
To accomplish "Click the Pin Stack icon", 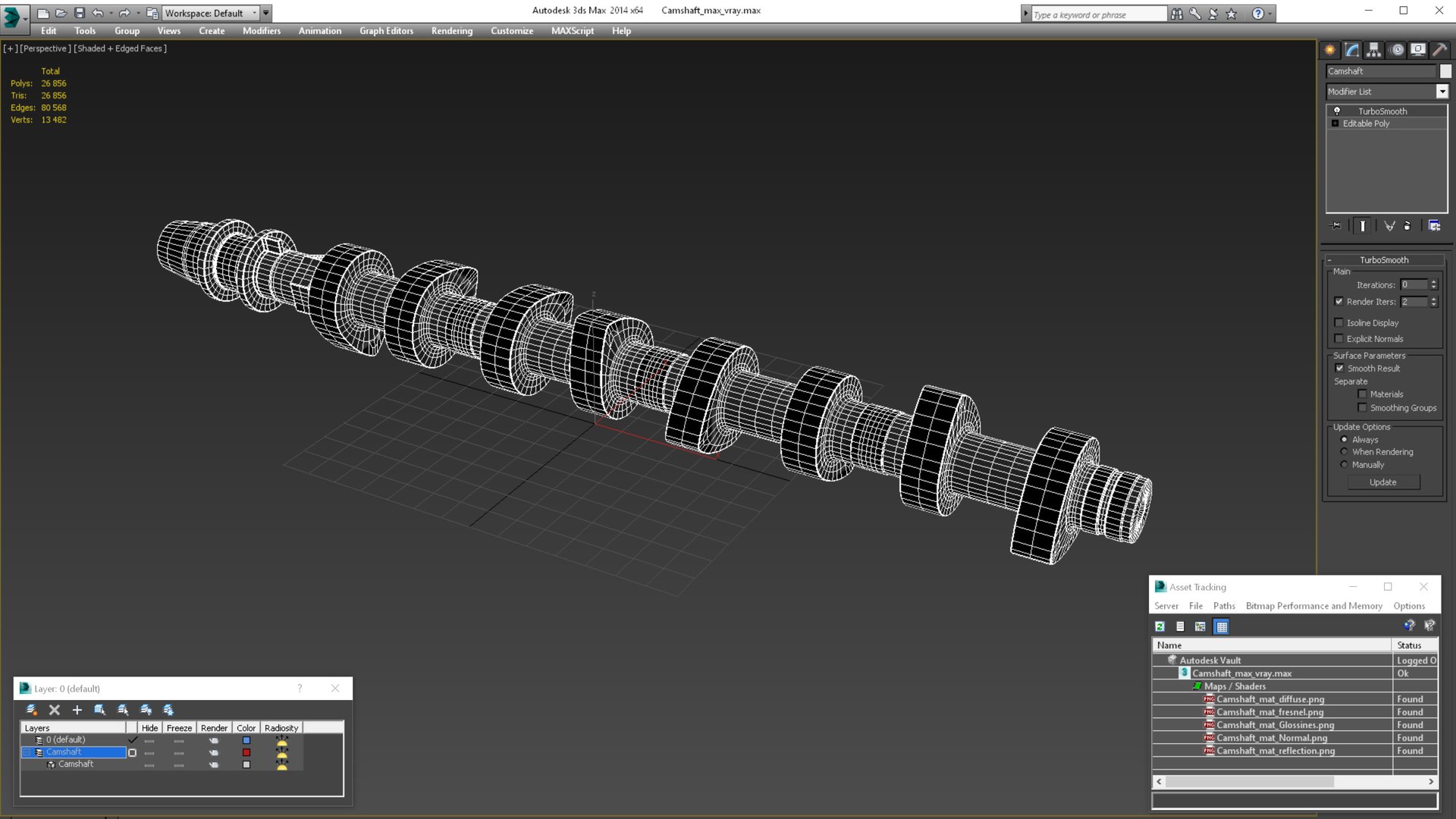I will pyautogui.click(x=1336, y=226).
